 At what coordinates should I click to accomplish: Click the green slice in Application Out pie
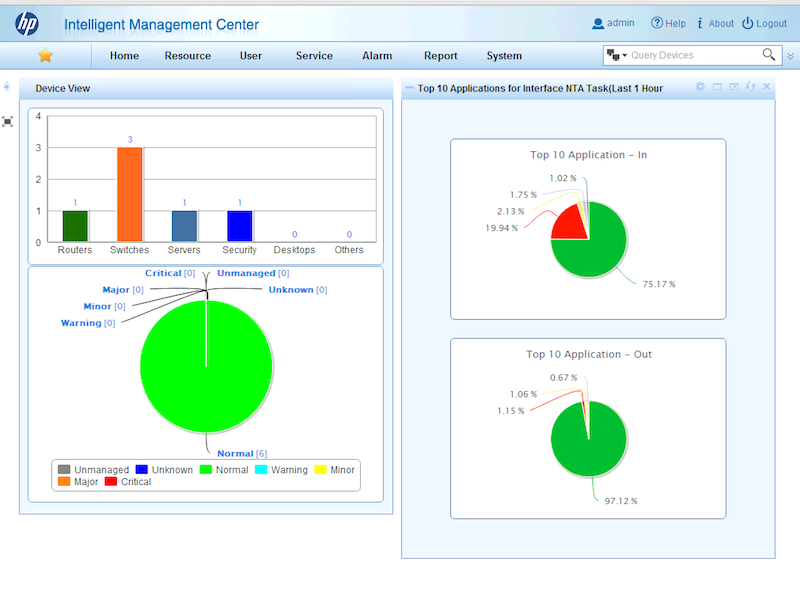(x=587, y=441)
